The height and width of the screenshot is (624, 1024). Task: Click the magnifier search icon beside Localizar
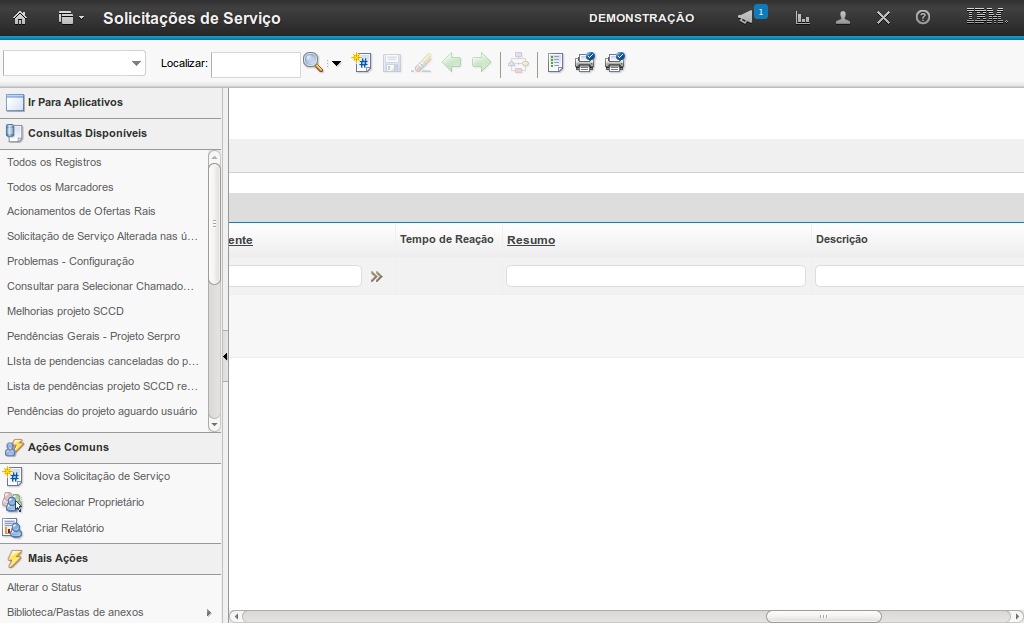pyautogui.click(x=313, y=63)
